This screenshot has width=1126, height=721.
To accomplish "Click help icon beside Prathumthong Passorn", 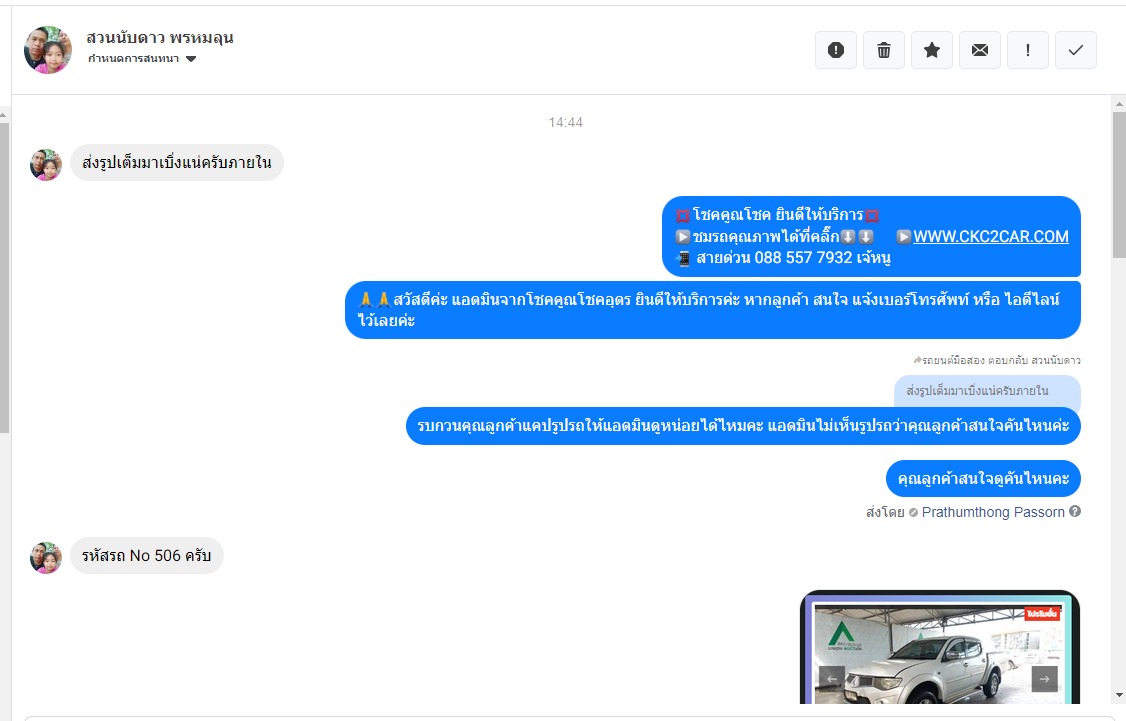I will 1075,511.
